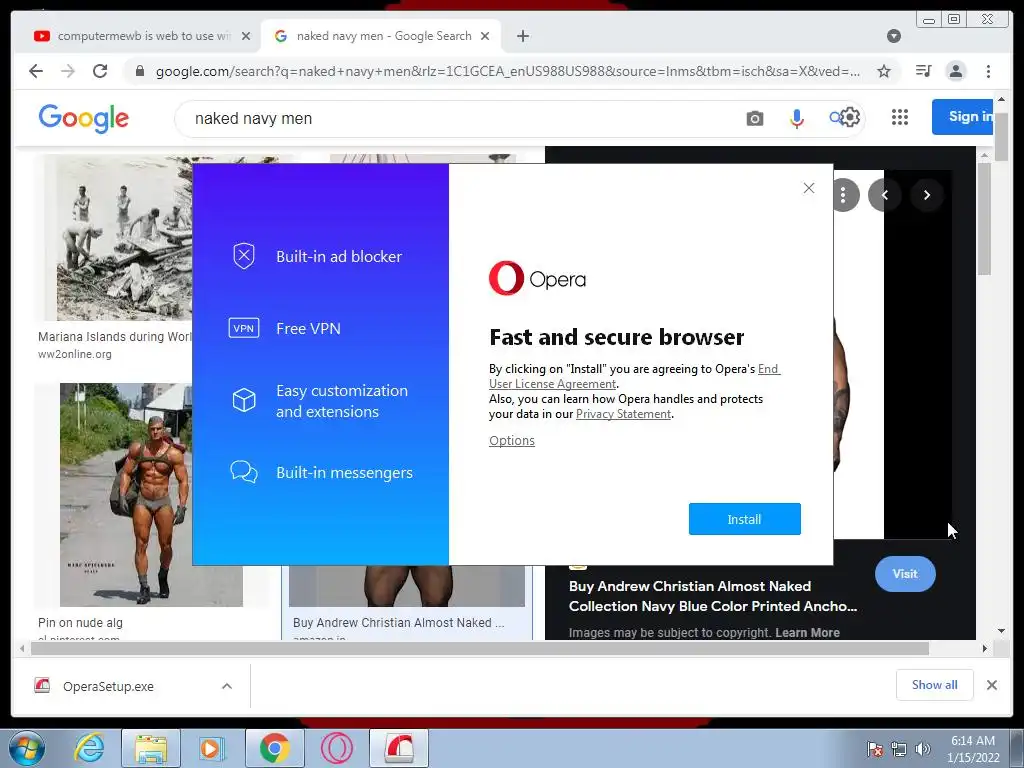The width and height of the screenshot is (1024, 768).
Task: Click Show all downloads button
Action: coord(935,684)
